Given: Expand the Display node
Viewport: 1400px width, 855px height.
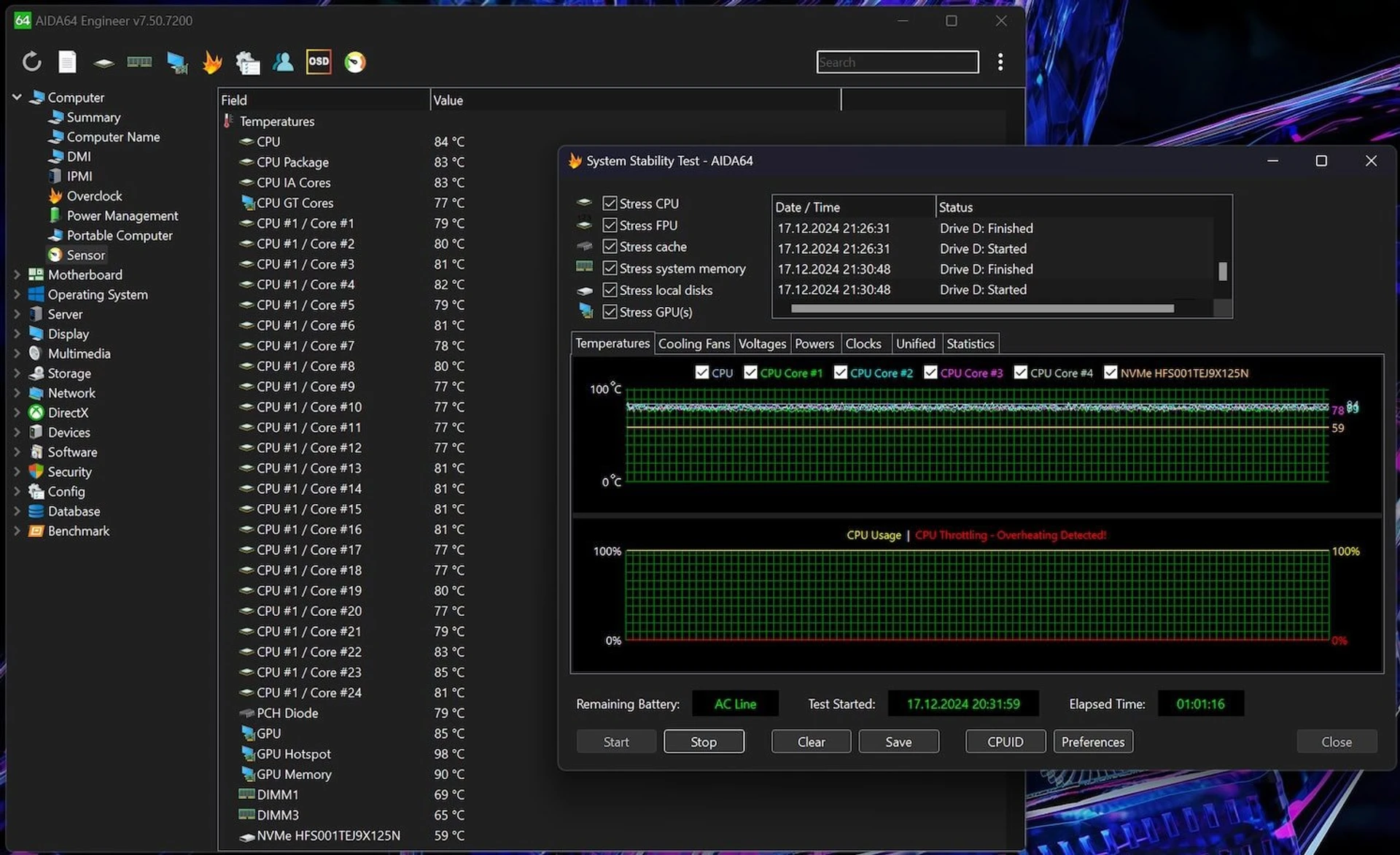Looking at the screenshot, I should (17, 334).
